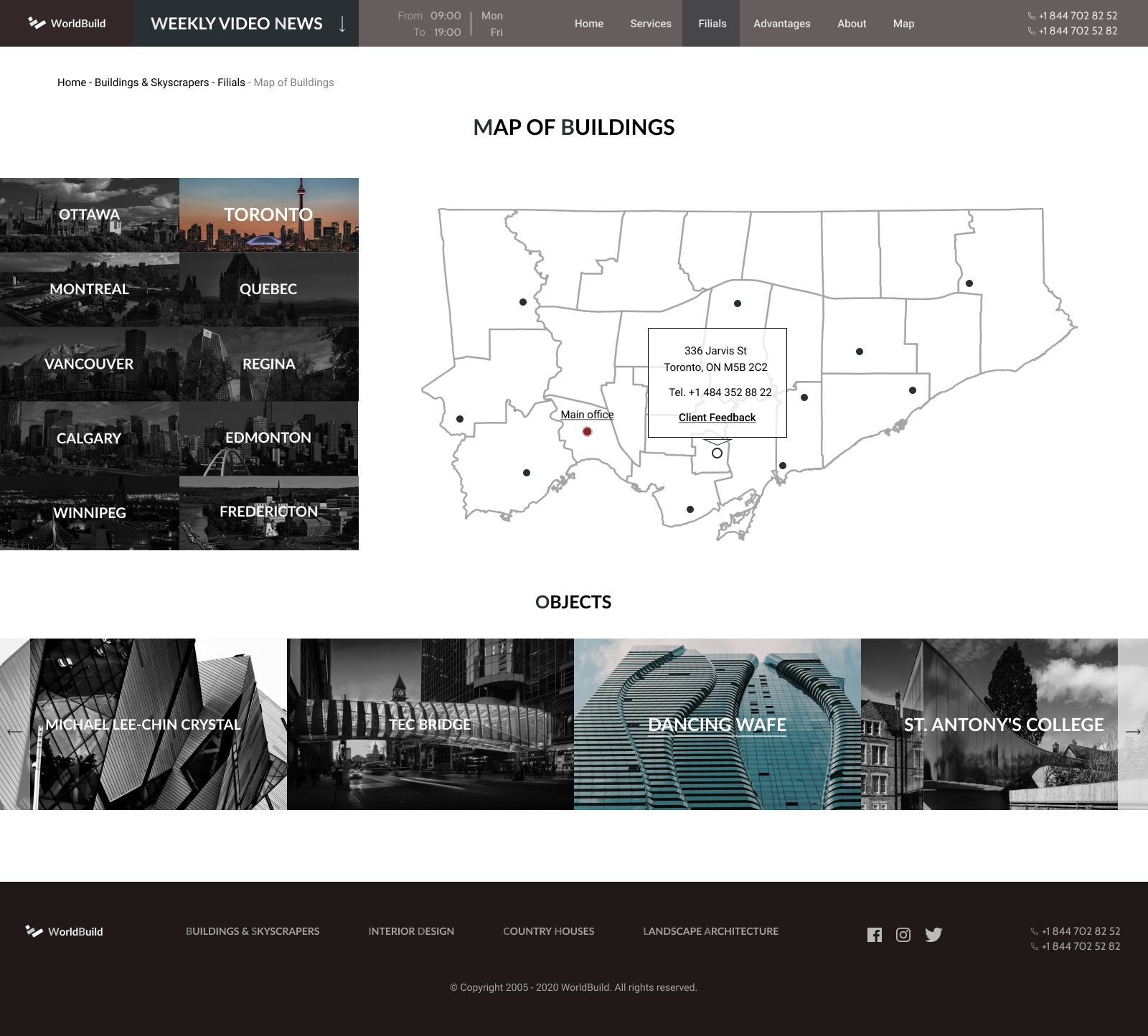Click the Main office map label
Image resolution: width=1148 pixels, height=1036 pixels.
coord(587,415)
